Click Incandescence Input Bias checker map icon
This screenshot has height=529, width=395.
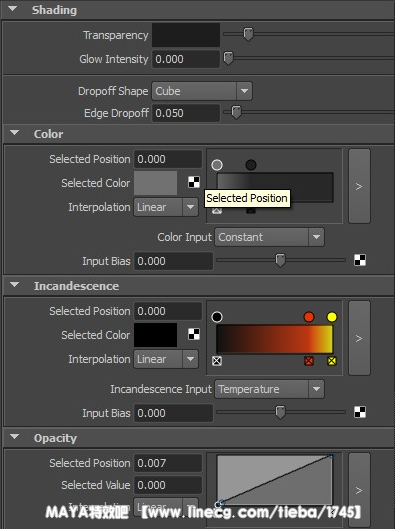click(x=360, y=412)
